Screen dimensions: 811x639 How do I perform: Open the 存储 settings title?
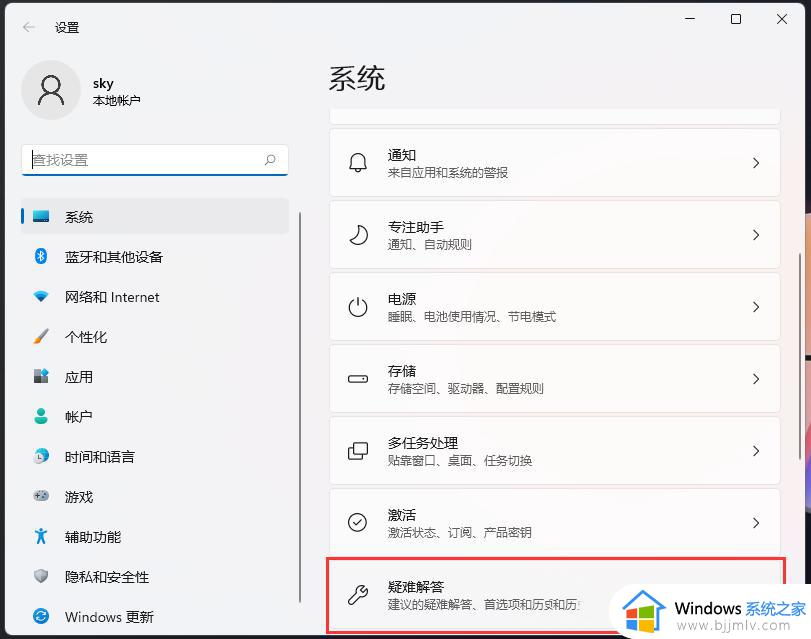click(402, 370)
